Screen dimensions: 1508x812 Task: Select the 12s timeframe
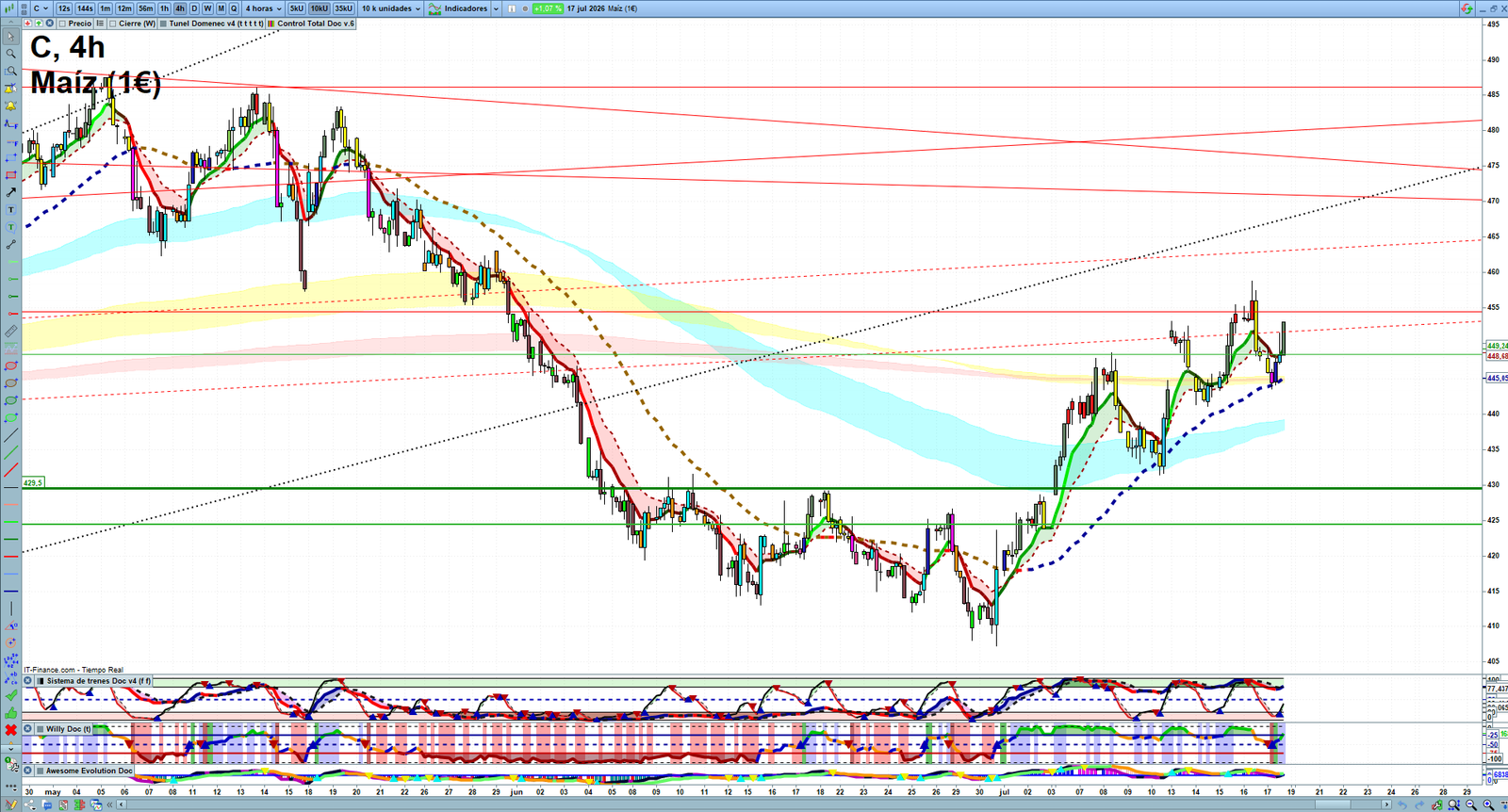point(64,8)
